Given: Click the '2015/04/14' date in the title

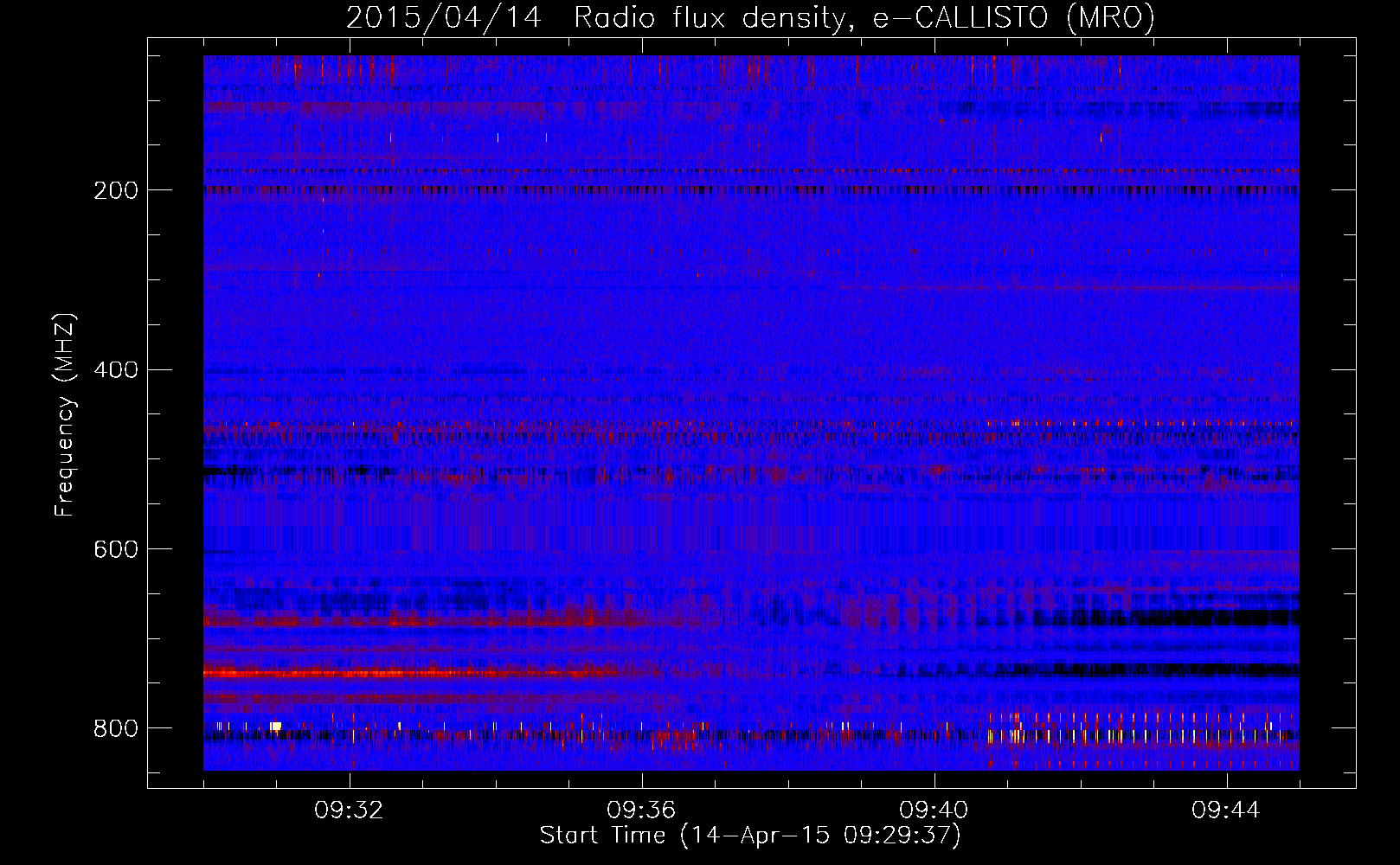Looking at the screenshot, I should 444,17.
